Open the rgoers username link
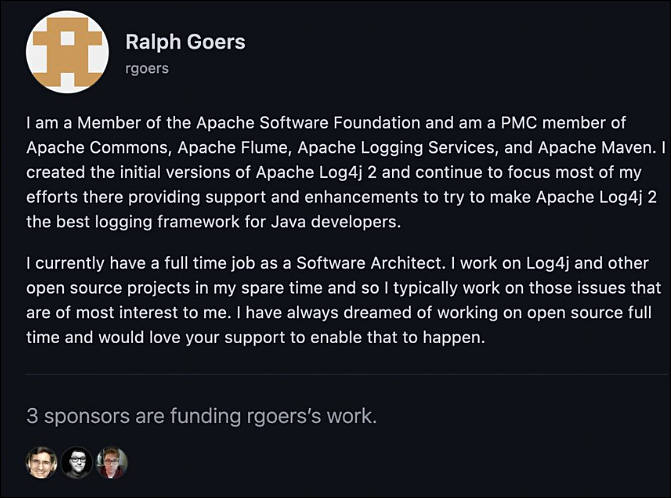This screenshot has height=498, width=671. click(147, 68)
